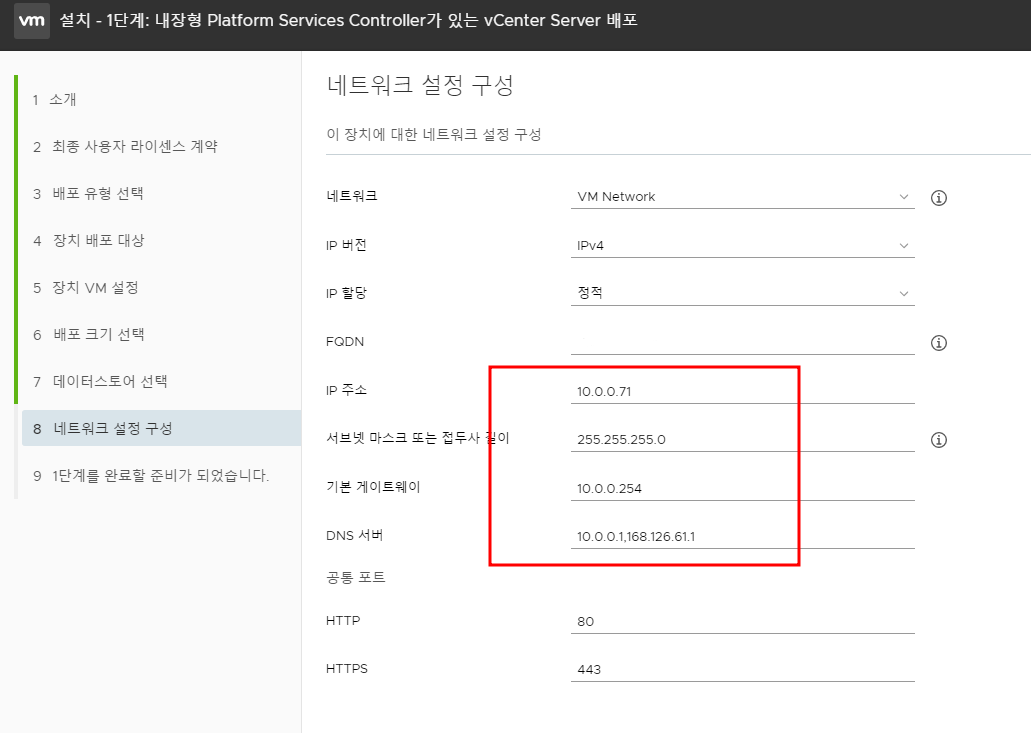This screenshot has height=733, width=1031.
Task: Focus the 기본 게이트웨이 field 10.0.0.254
Action: [x=742, y=488]
